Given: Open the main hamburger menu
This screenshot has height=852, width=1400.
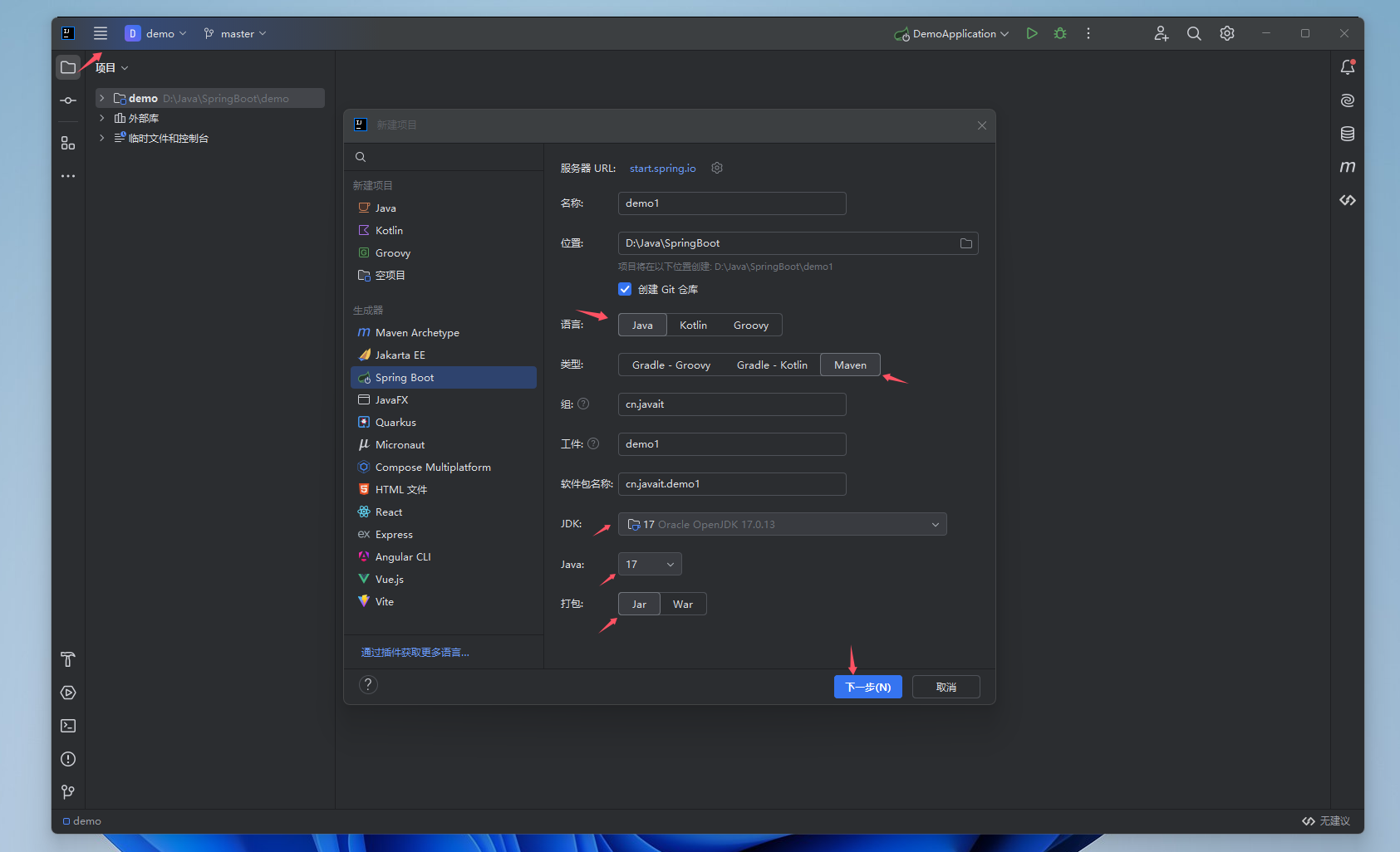Looking at the screenshot, I should (x=101, y=33).
